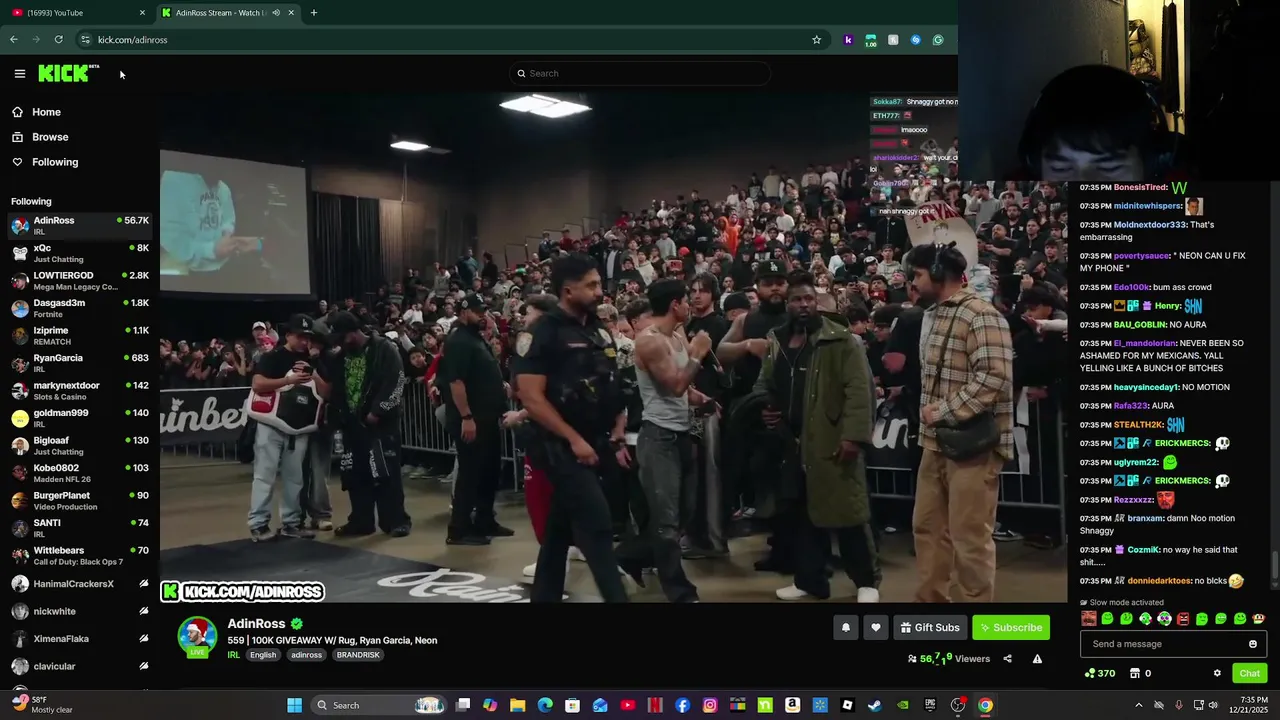Open a new browser tab

(314, 13)
